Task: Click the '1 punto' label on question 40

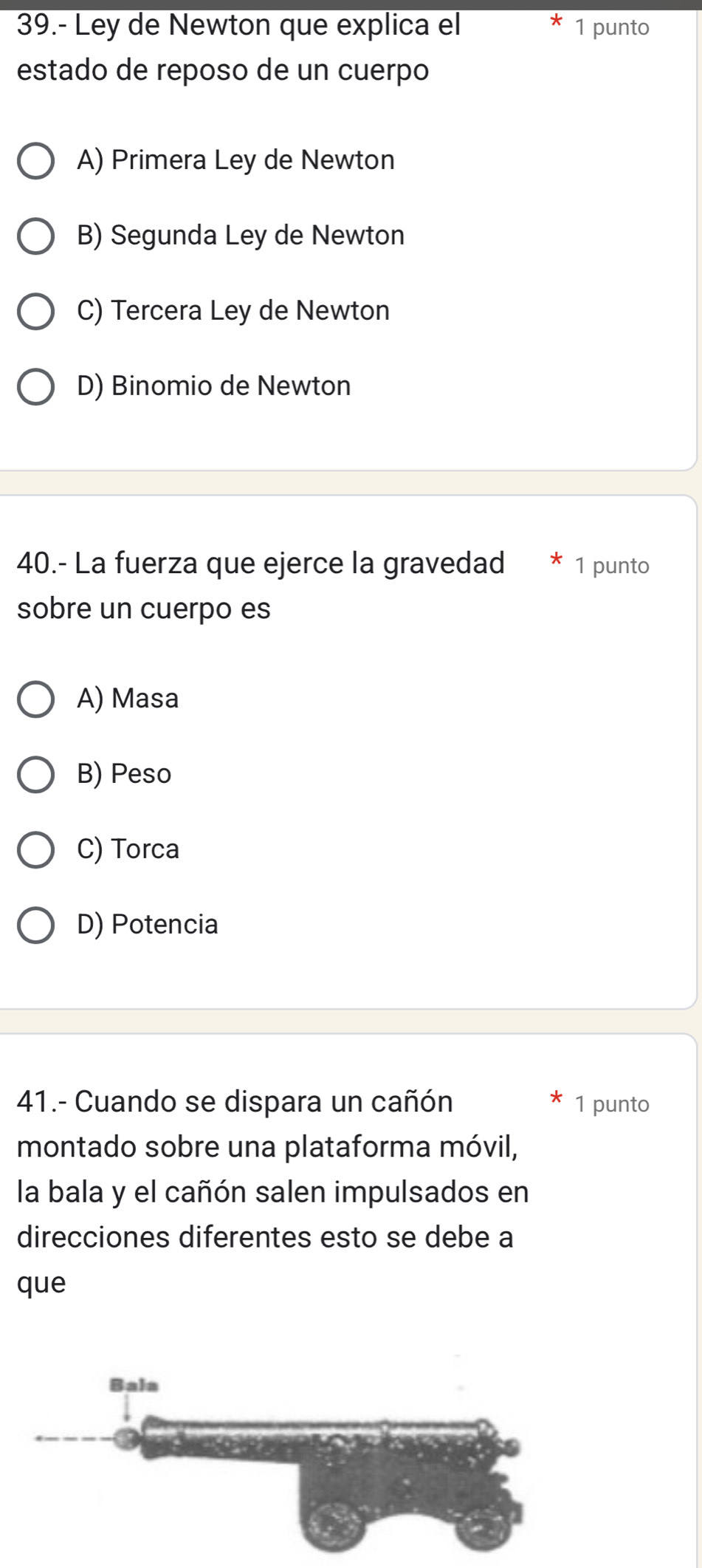Action: click(612, 566)
